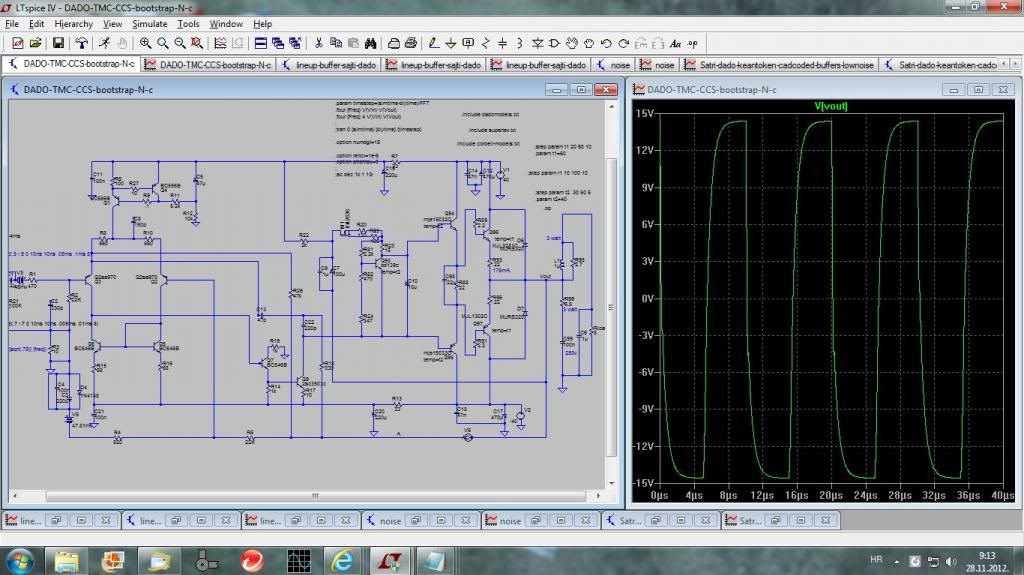Add a SPICE directive with .op

coord(693,43)
